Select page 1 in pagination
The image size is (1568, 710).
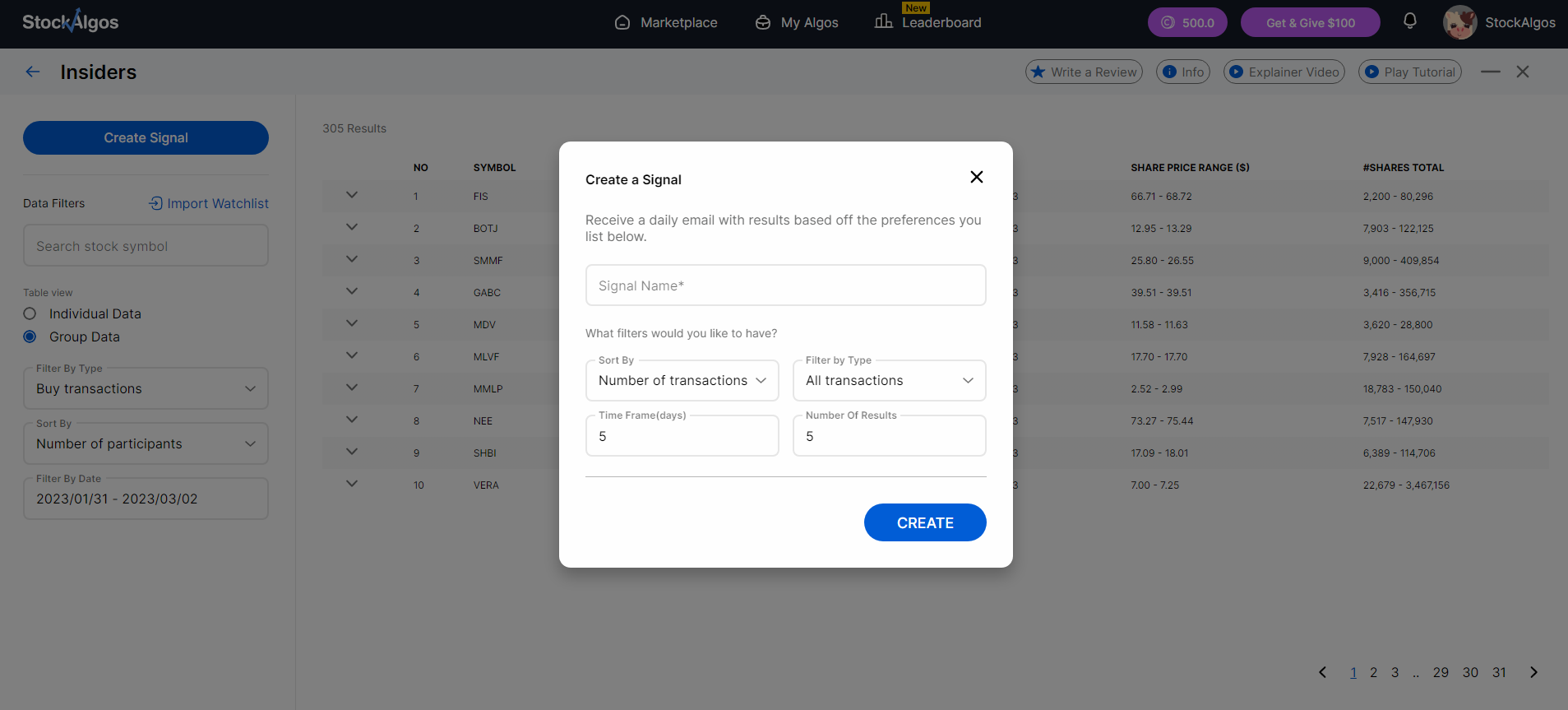tap(1353, 672)
